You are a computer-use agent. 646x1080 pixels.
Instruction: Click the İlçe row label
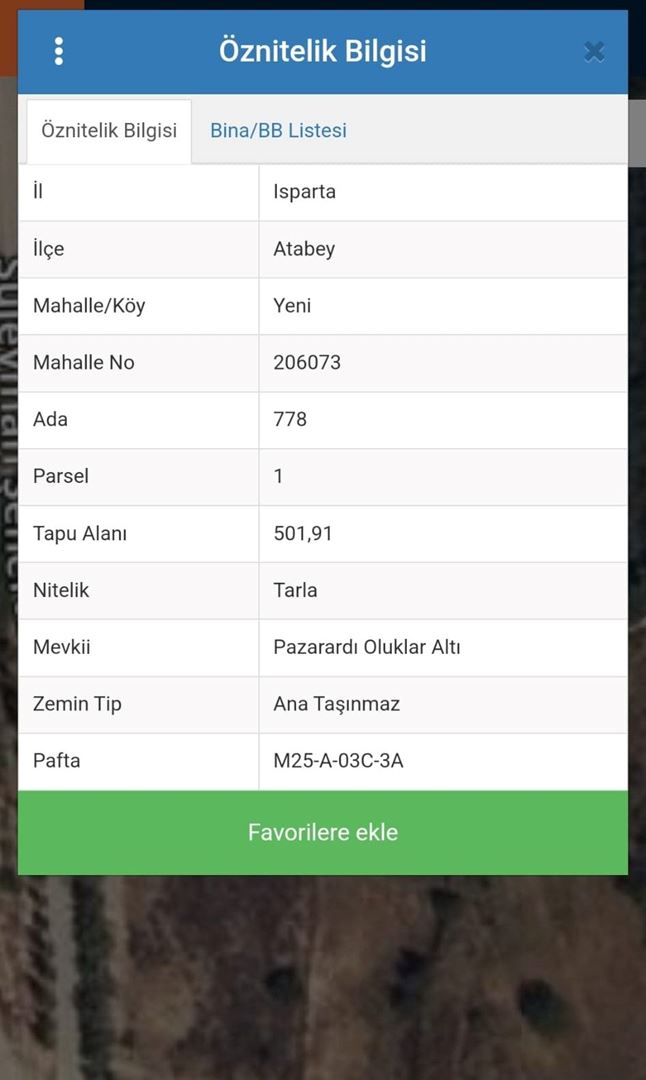(48, 249)
